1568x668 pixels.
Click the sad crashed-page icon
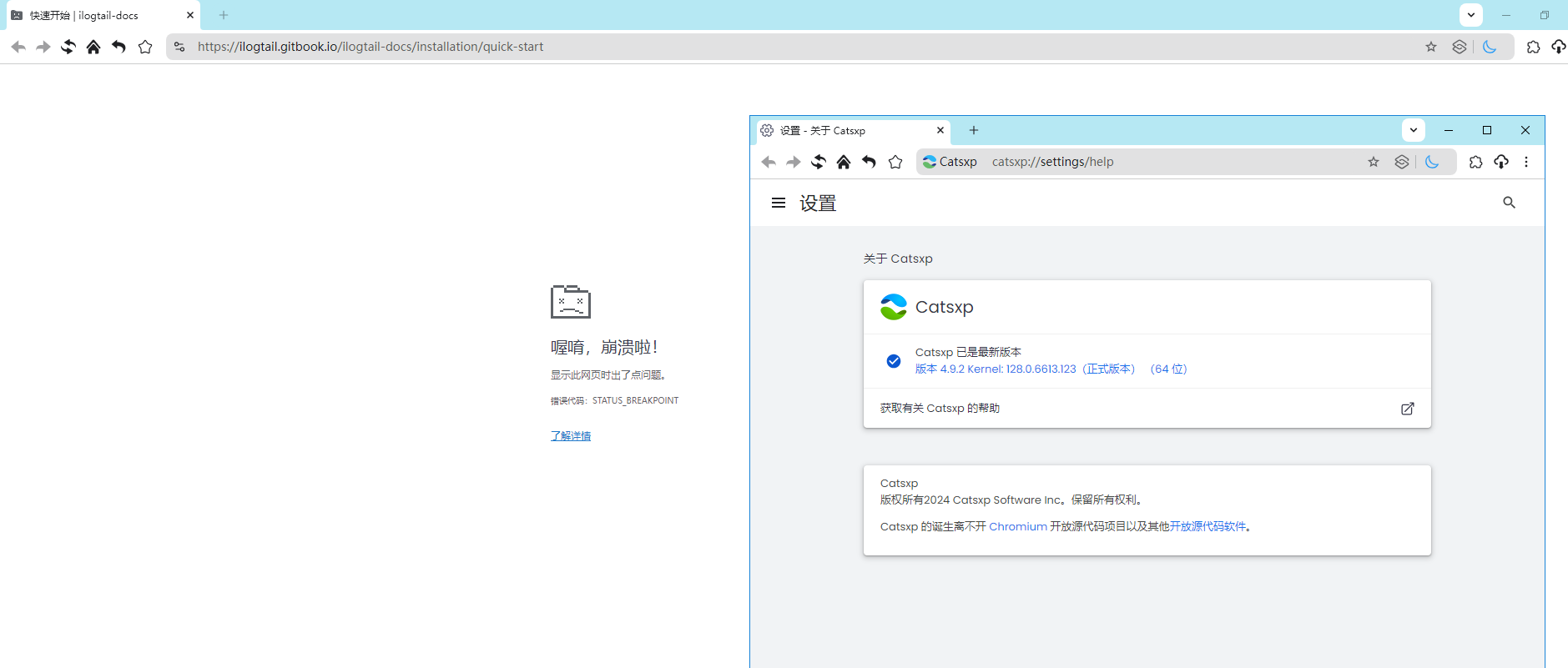tap(571, 301)
